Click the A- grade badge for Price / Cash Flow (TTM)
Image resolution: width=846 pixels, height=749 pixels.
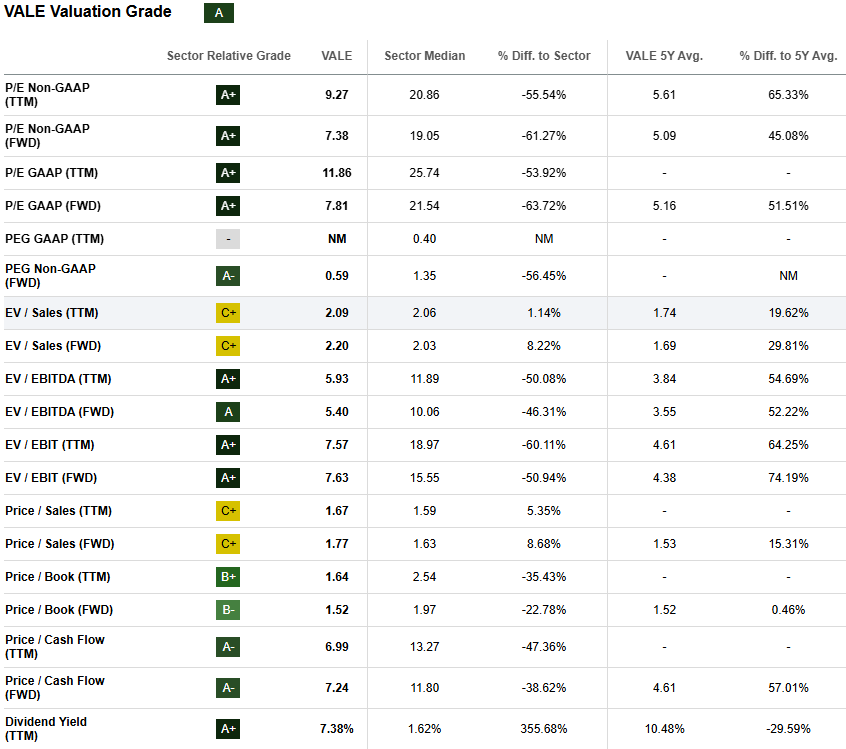pos(228,647)
